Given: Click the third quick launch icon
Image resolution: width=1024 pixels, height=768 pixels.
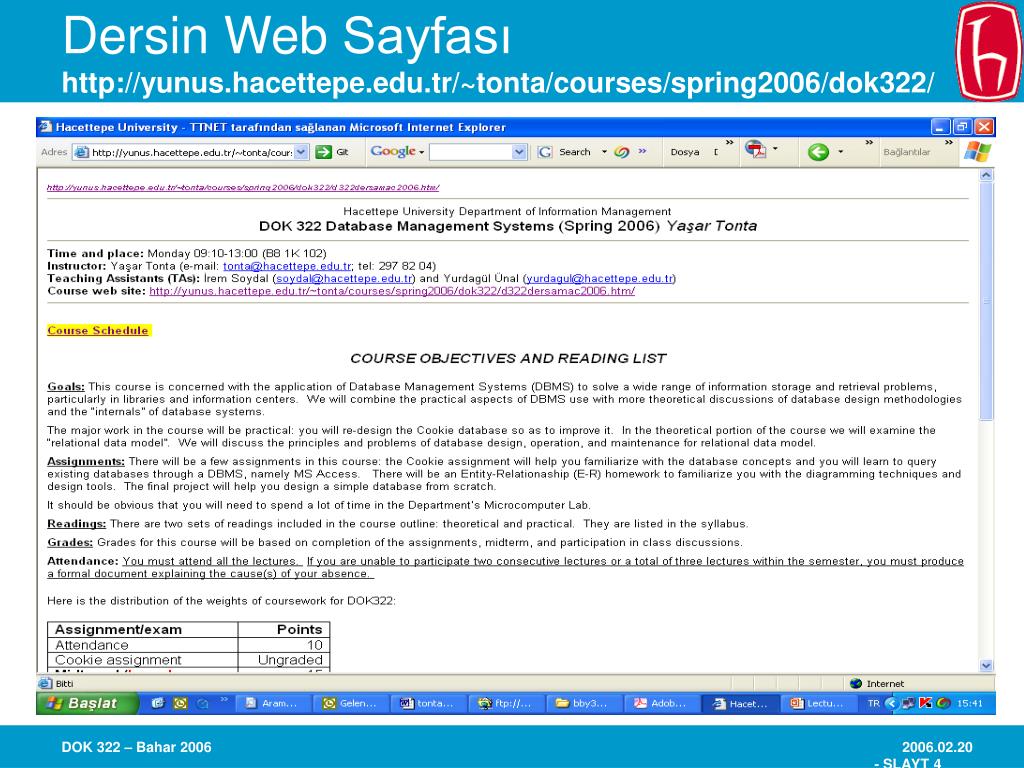Looking at the screenshot, I should click(203, 703).
